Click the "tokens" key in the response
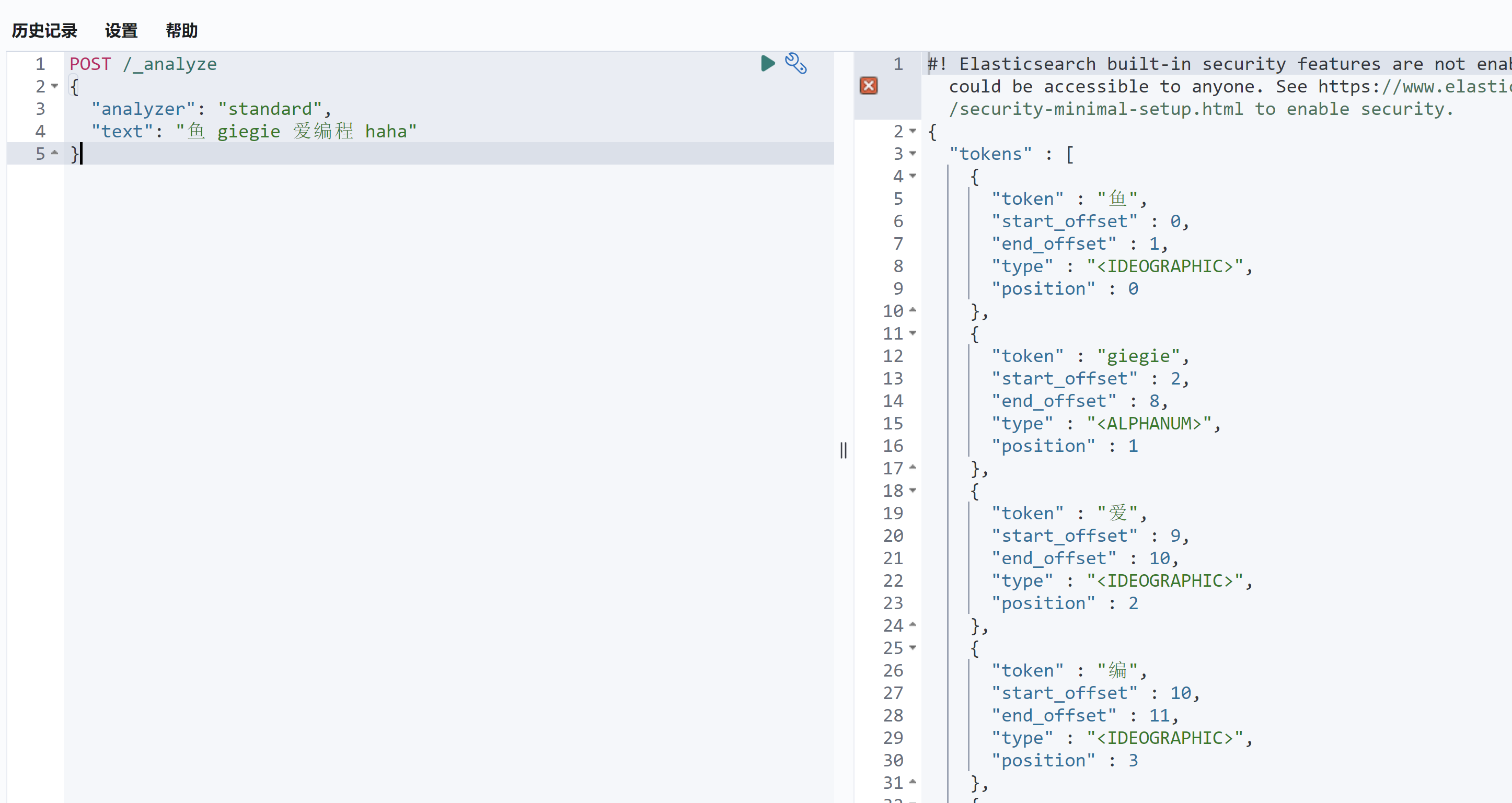Image resolution: width=1512 pixels, height=803 pixels. tap(991, 154)
